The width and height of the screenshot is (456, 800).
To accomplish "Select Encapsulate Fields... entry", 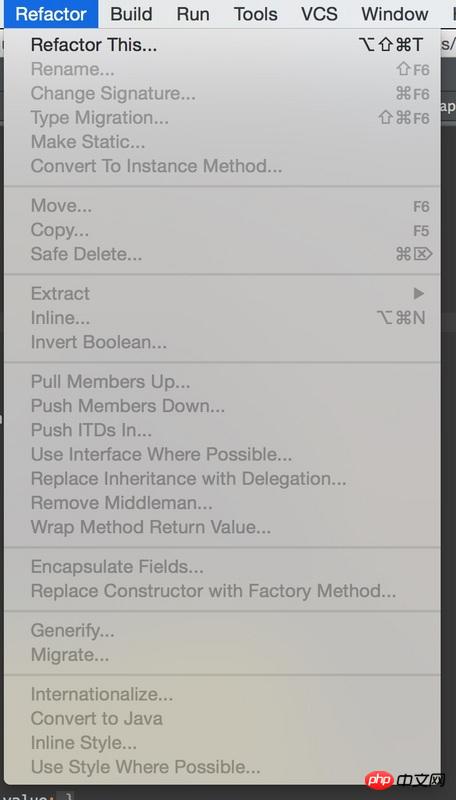I will [x=222, y=567].
